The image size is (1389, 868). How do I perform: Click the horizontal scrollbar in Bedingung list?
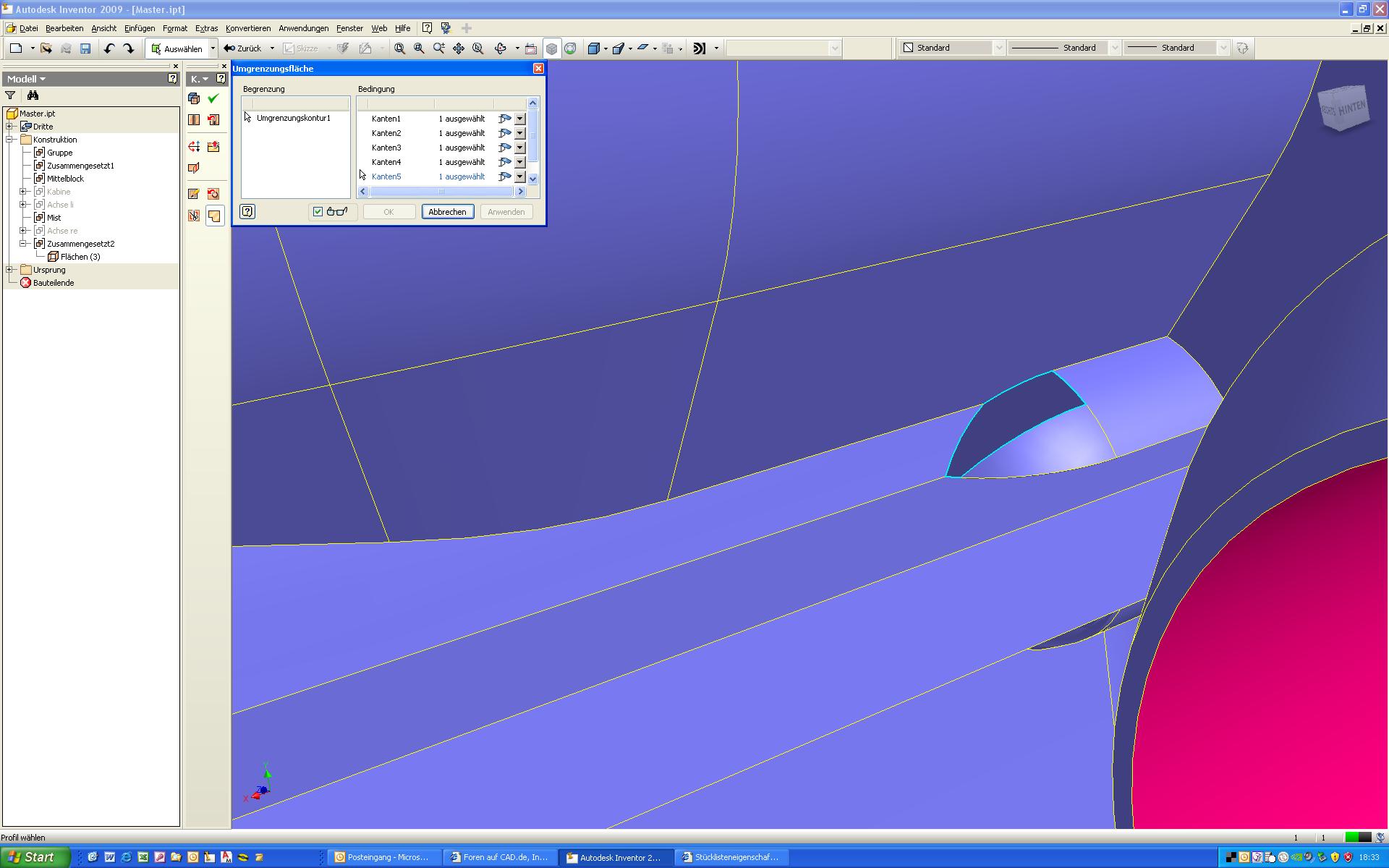click(441, 192)
